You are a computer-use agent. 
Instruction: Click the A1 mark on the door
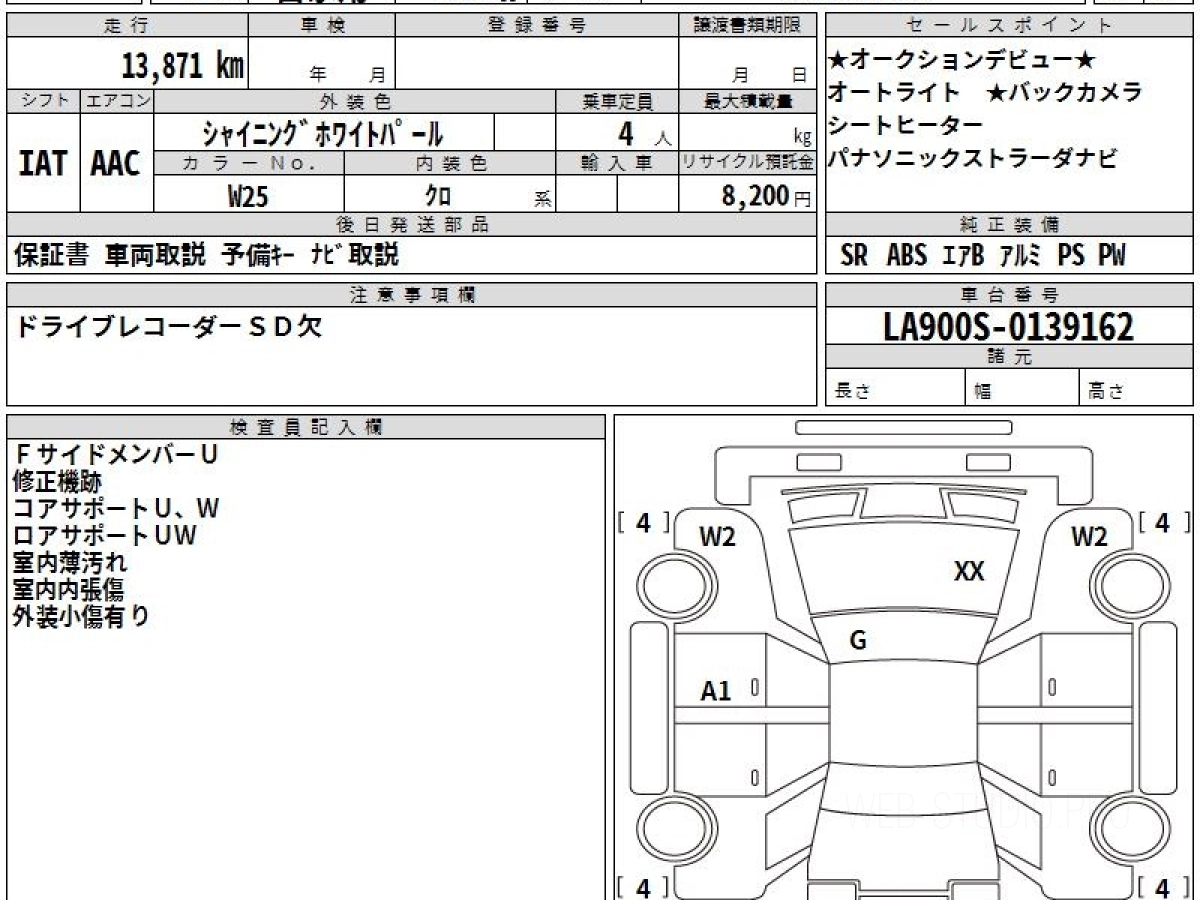[716, 690]
